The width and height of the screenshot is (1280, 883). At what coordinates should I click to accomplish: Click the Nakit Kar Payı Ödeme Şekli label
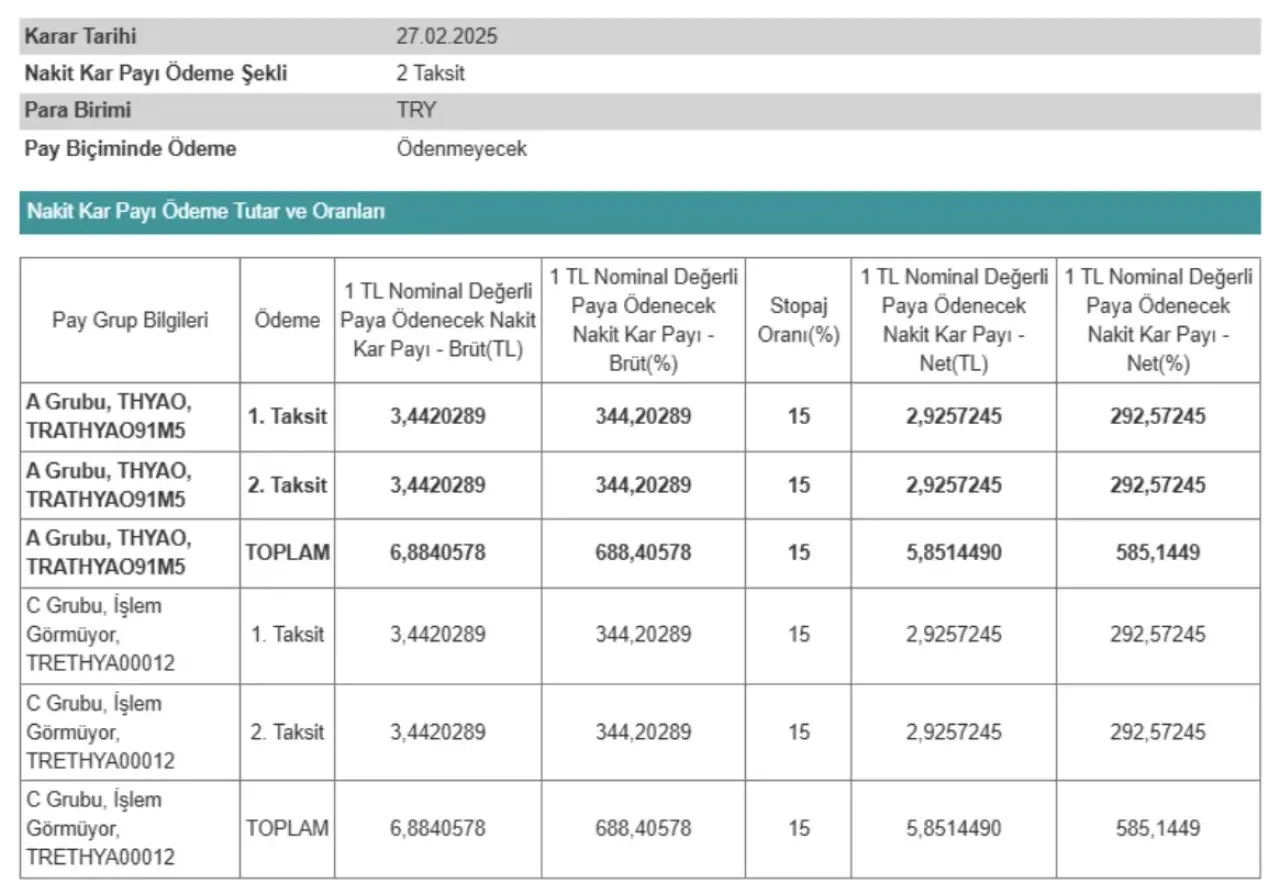(x=155, y=73)
